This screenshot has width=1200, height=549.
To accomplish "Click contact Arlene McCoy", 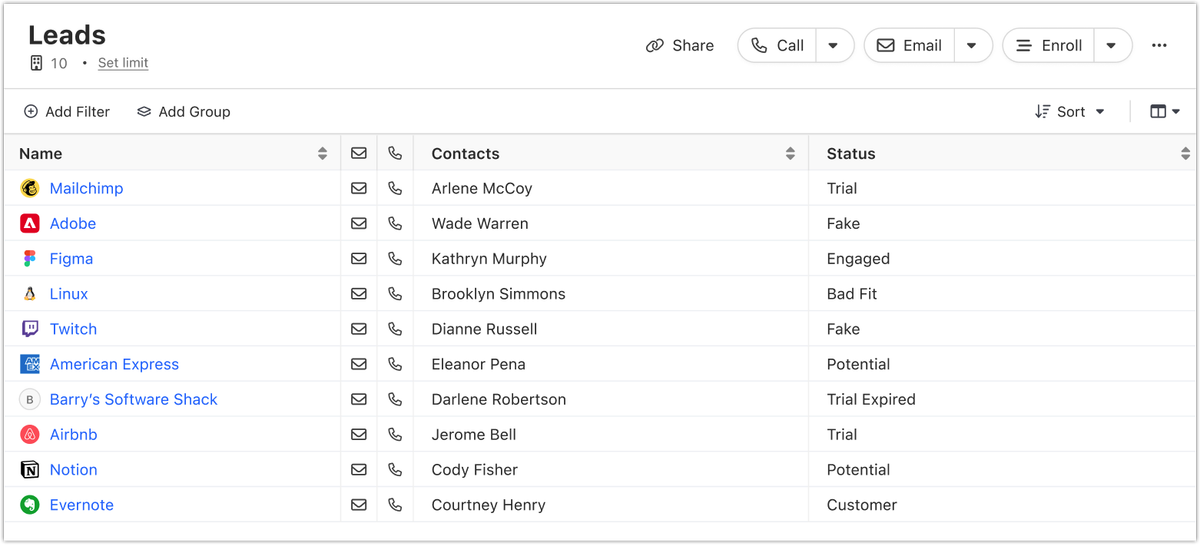I will pos(482,188).
